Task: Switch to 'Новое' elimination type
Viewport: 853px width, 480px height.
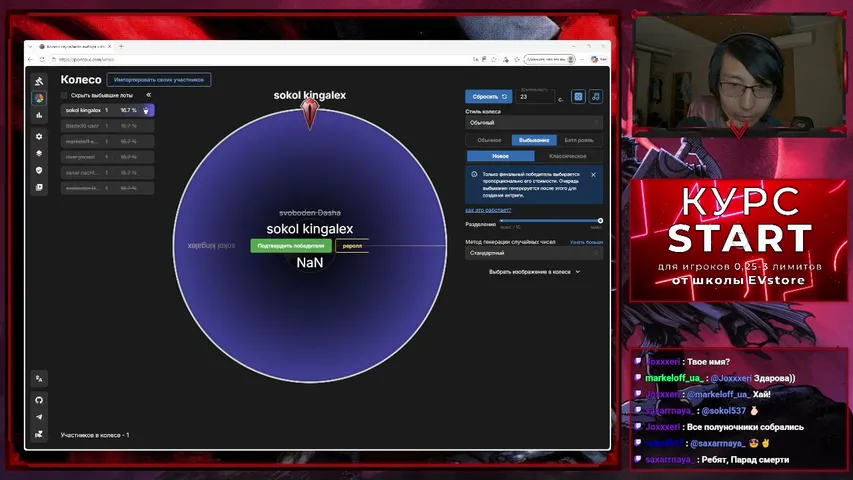Action: (500, 156)
